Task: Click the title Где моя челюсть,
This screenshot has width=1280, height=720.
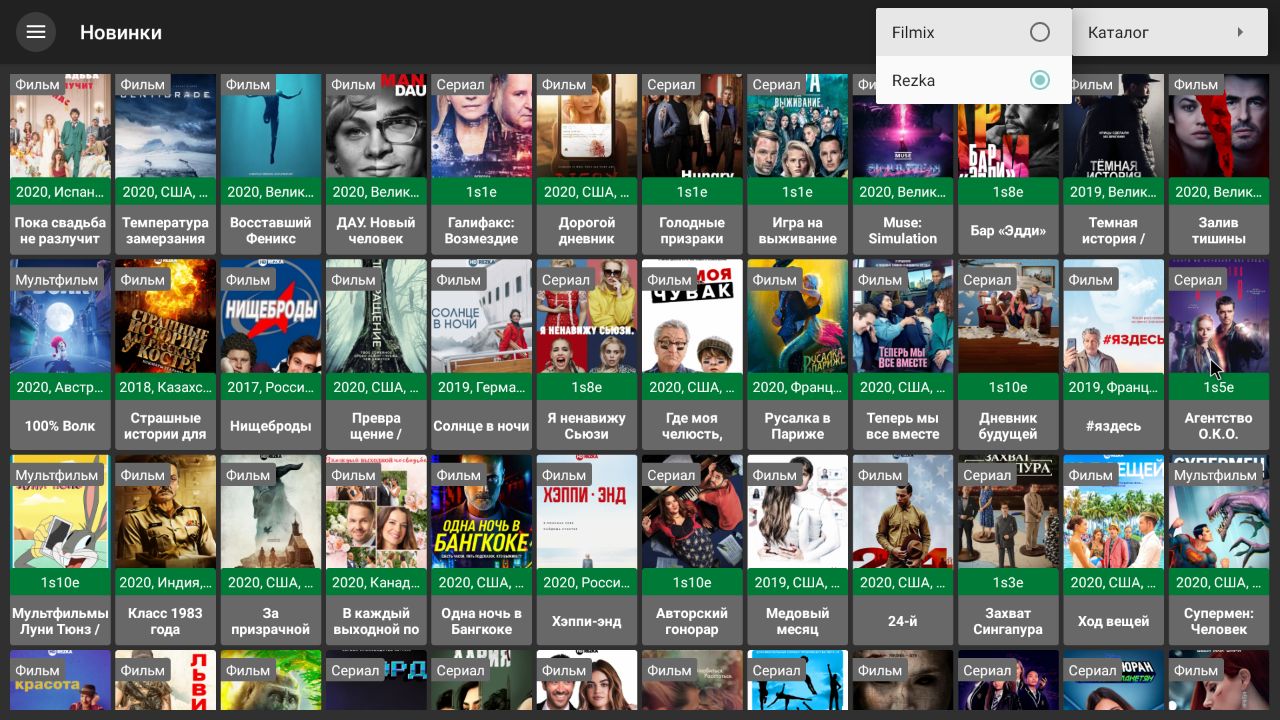Action: coord(692,426)
